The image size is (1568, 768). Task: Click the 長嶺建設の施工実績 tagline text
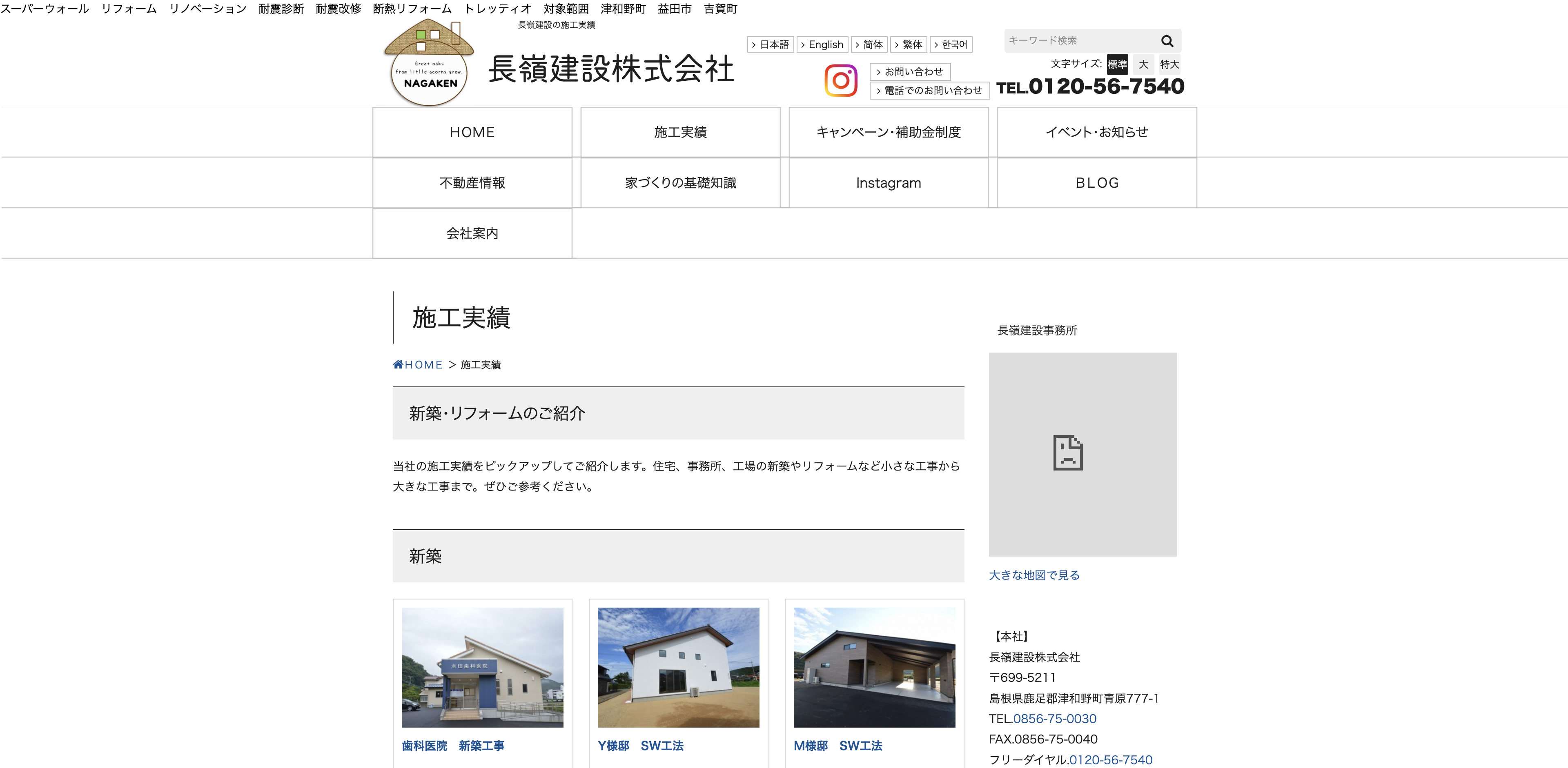[x=556, y=25]
